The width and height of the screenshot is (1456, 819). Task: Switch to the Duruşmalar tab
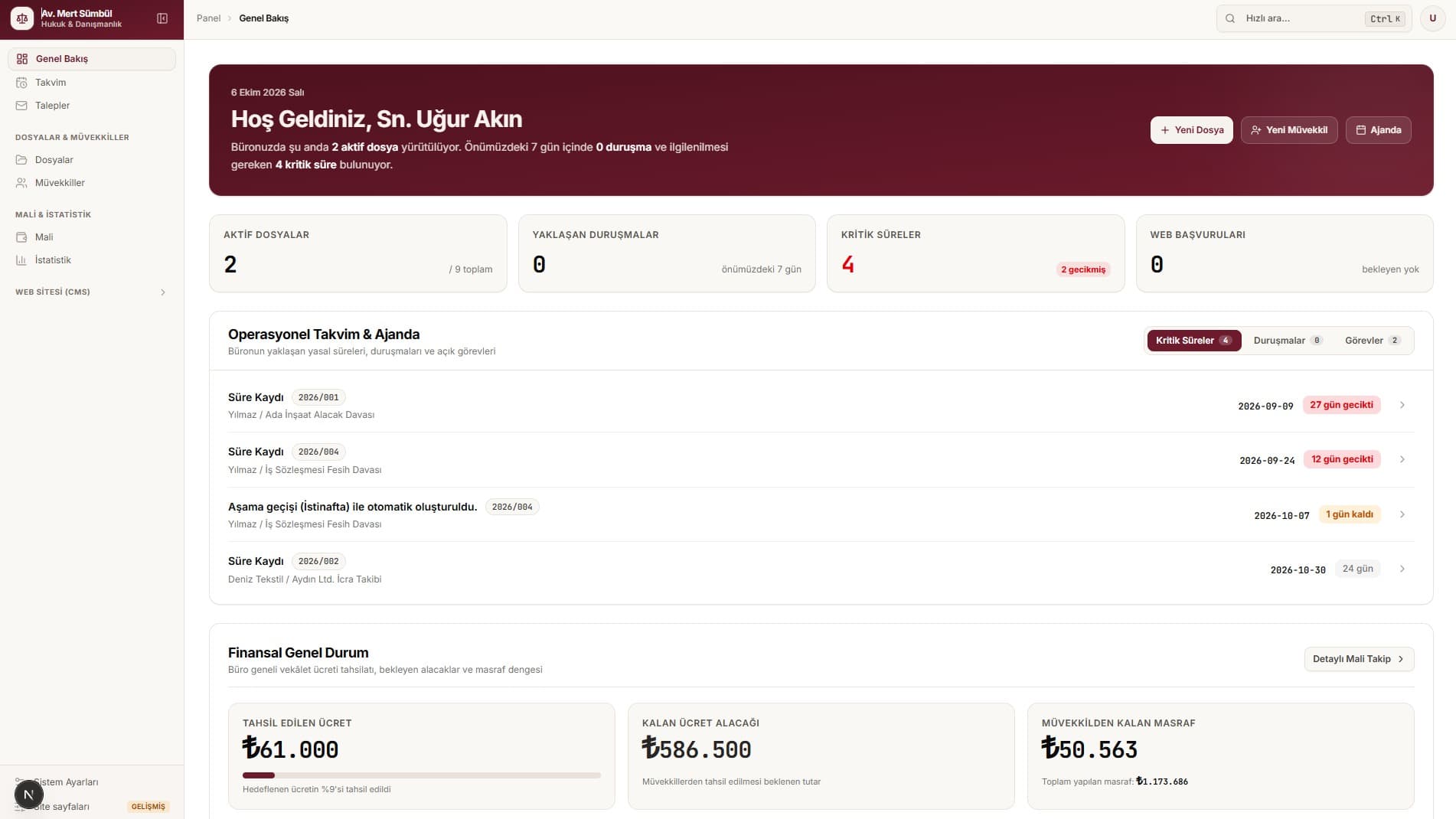(1288, 341)
